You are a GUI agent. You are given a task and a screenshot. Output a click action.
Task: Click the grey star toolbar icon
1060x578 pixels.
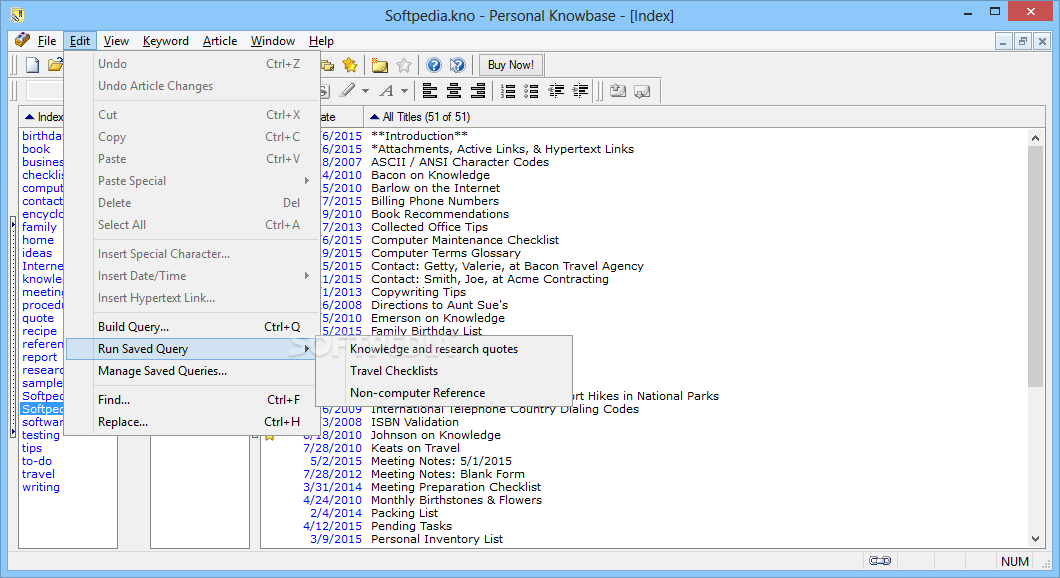pos(404,65)
